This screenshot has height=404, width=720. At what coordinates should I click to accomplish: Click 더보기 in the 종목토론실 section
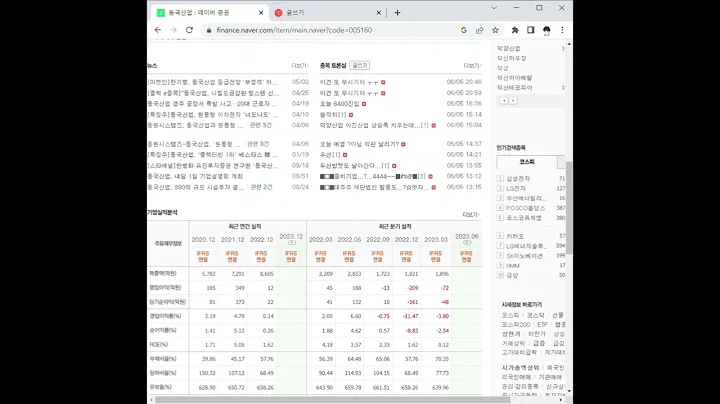472,66
